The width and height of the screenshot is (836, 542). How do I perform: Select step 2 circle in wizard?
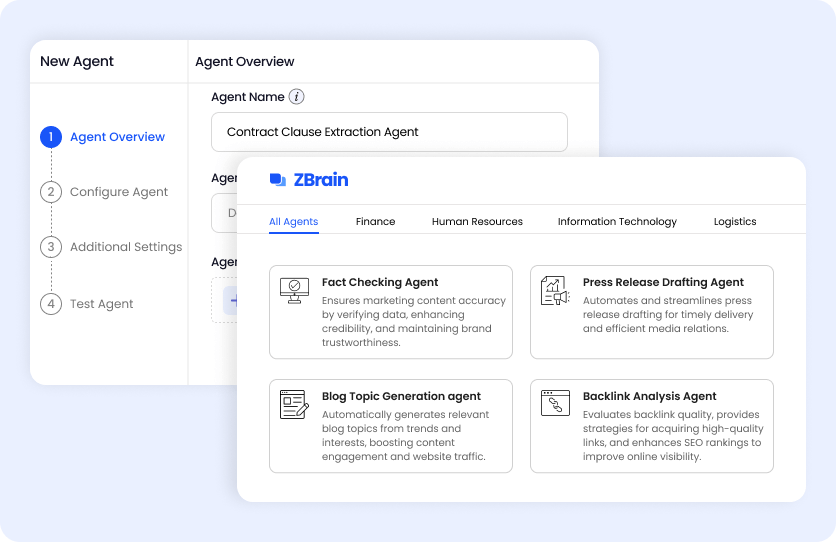(51, 192)
